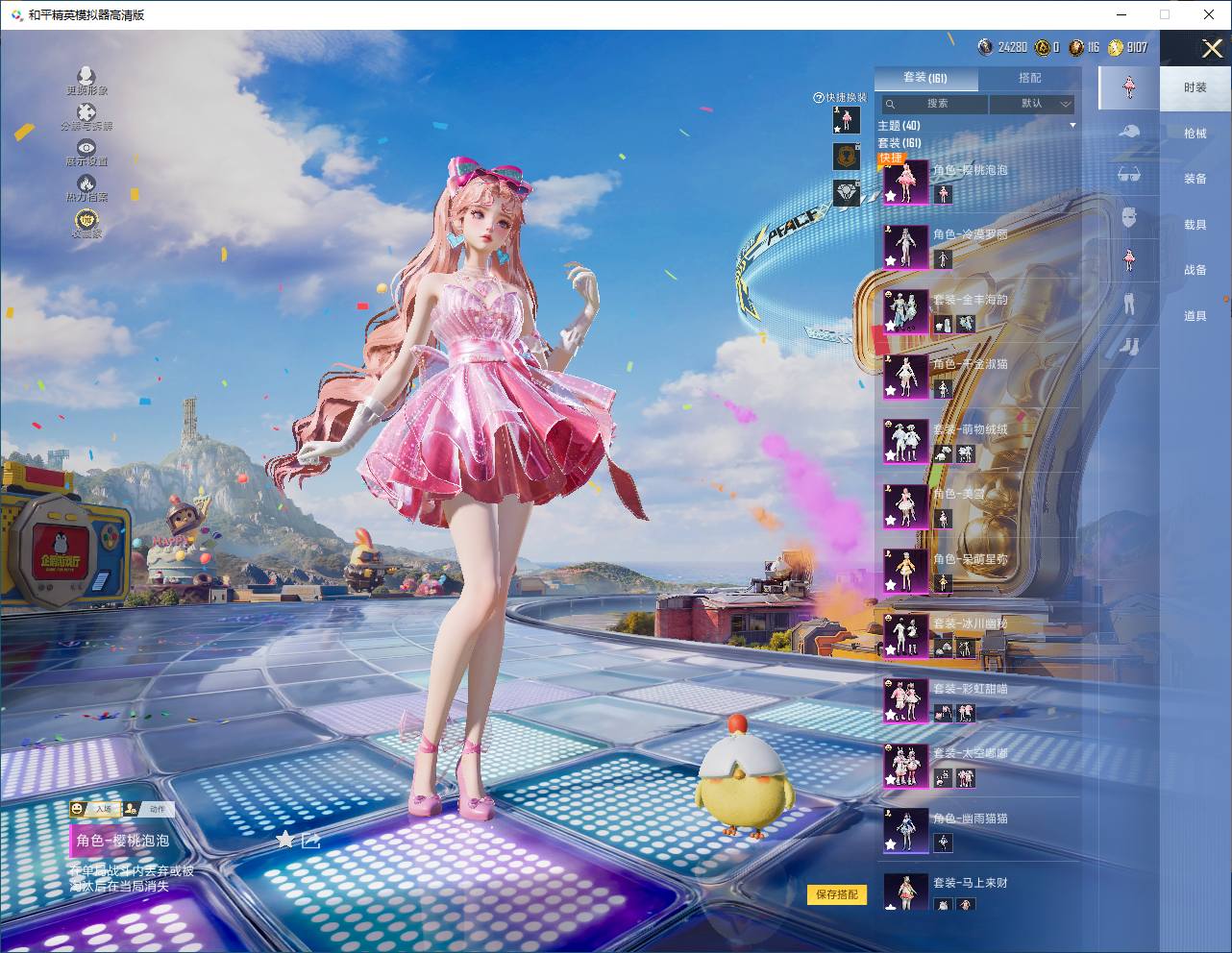Select the 角色-千金淑猫 outfit thumbnail
The height and width of the screenshot is (953, 1232).
coord(906,377)
